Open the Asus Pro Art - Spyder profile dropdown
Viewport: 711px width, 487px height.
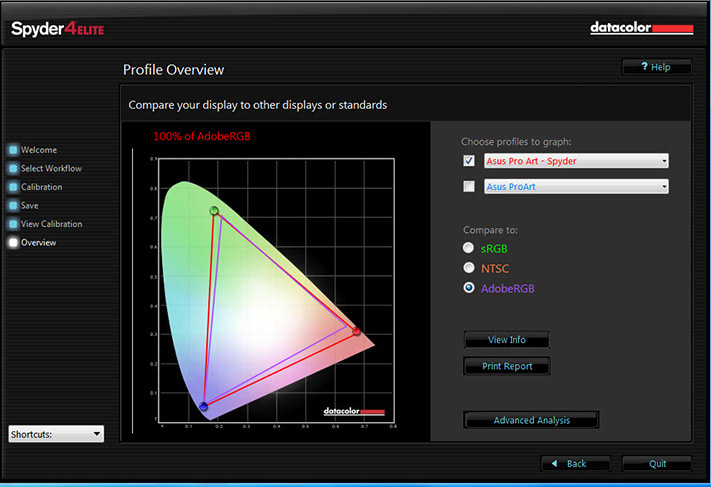[576, 161]
